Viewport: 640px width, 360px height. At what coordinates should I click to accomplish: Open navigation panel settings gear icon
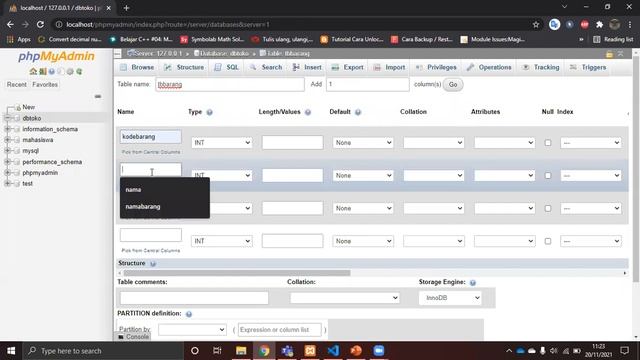[70, 71]
